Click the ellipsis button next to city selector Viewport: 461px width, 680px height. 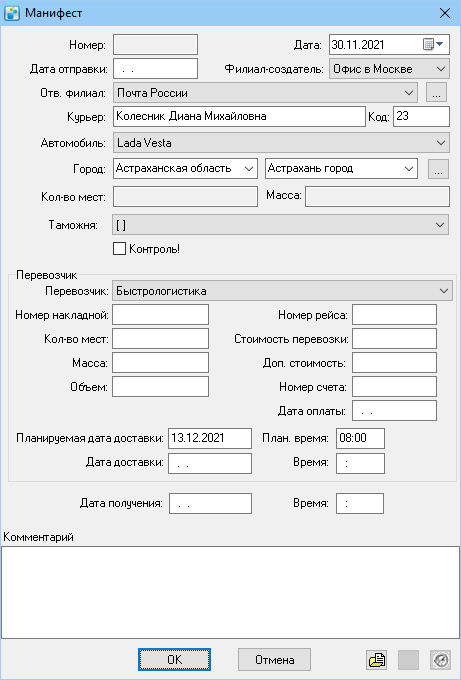click(x=438, y=169)
